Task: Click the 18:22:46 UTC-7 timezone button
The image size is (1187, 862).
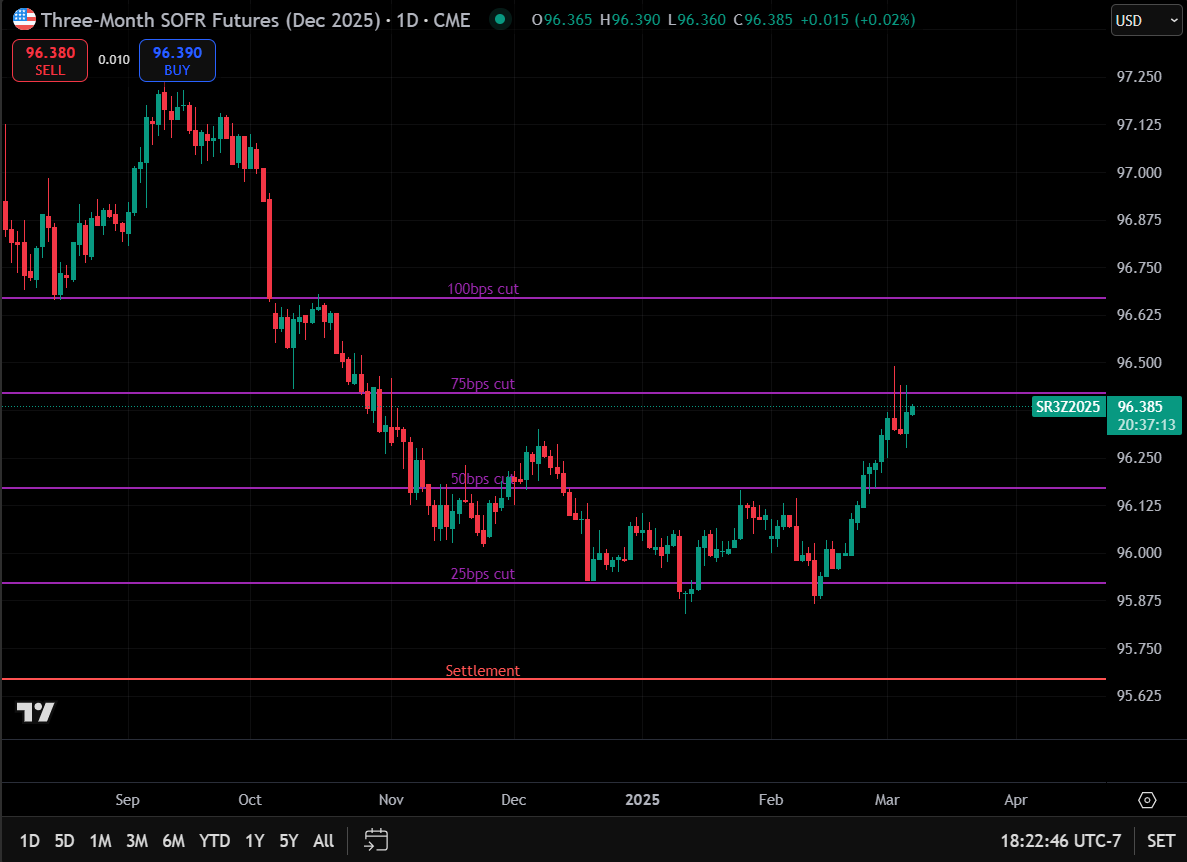Action: point(1061,841)
